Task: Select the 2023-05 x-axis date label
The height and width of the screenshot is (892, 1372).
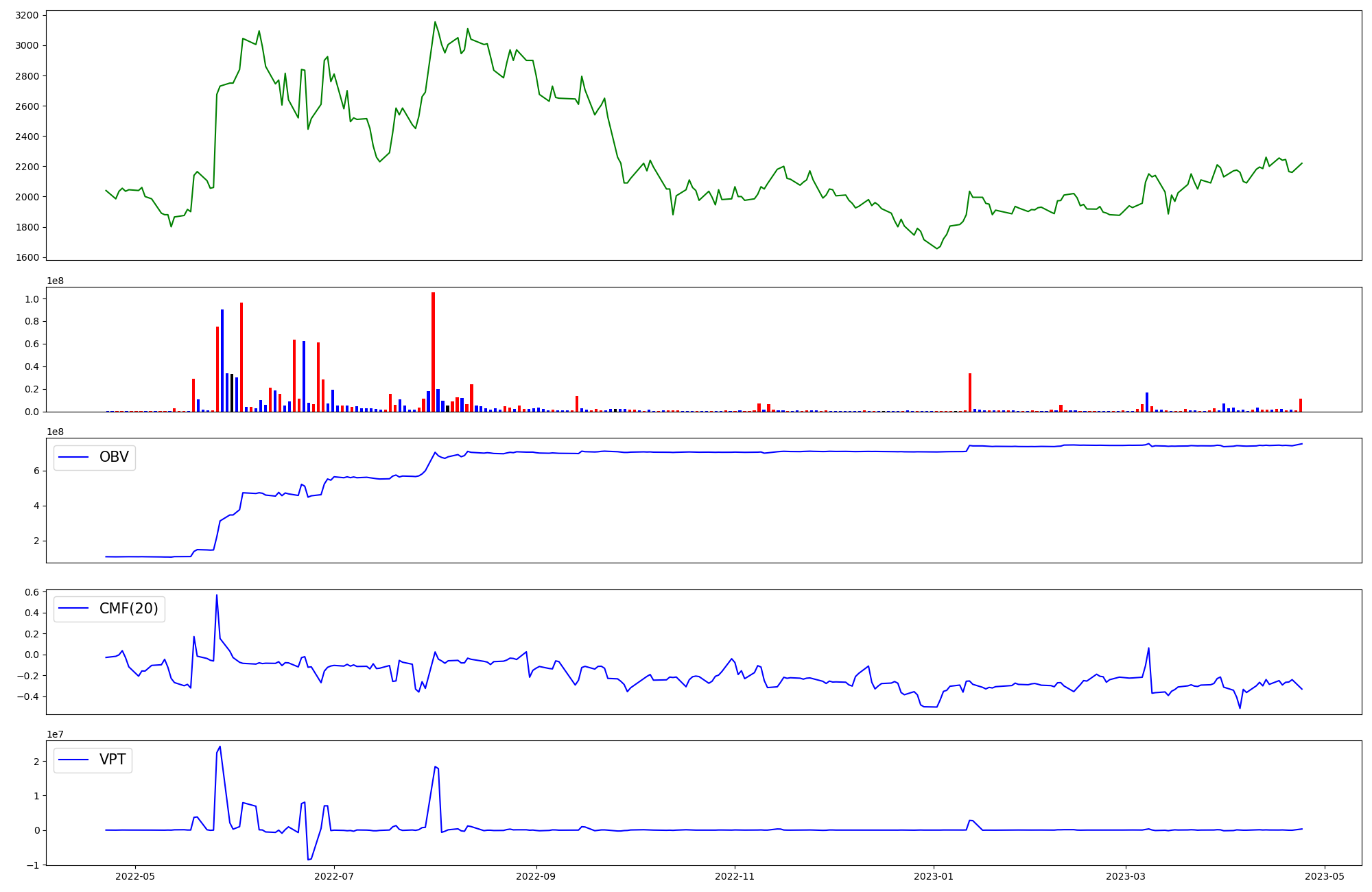Action: coord(1324,876)
